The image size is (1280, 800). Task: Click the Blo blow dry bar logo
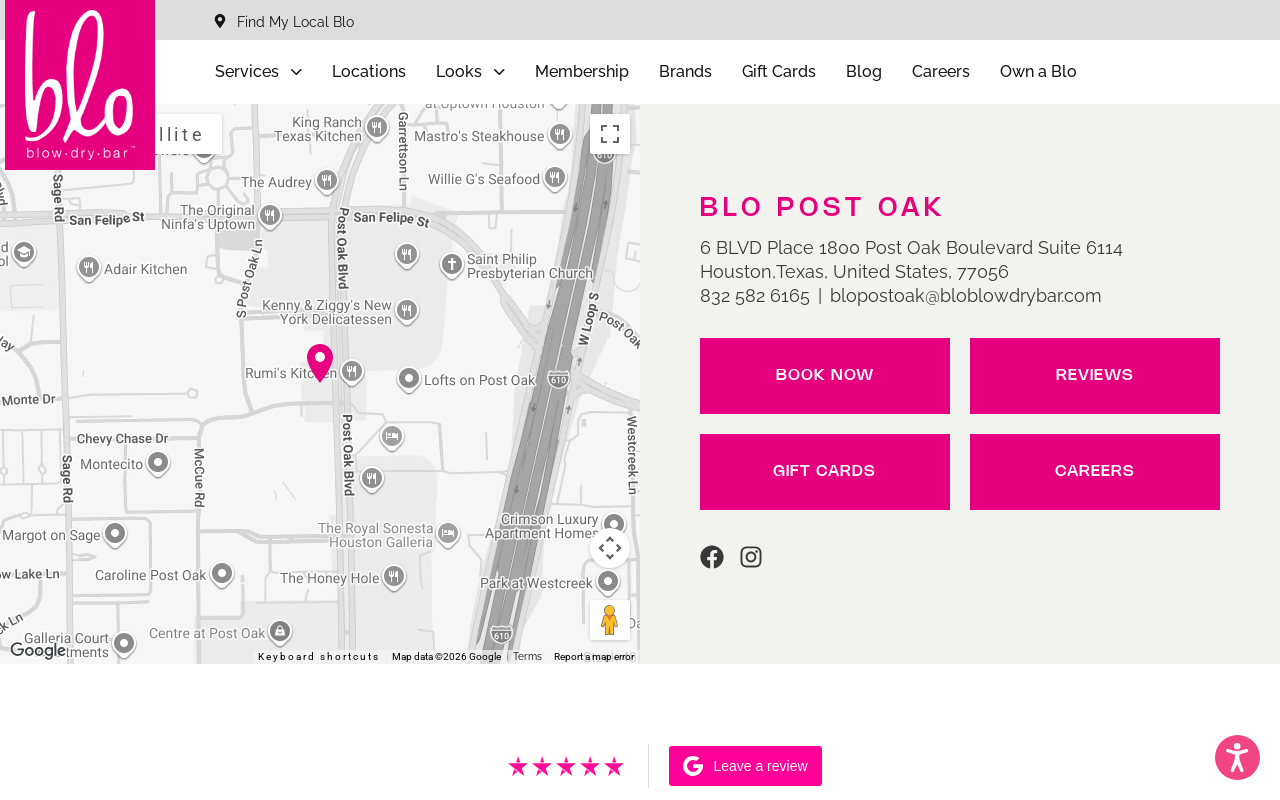pyautogui.click(x=80, y=85)
